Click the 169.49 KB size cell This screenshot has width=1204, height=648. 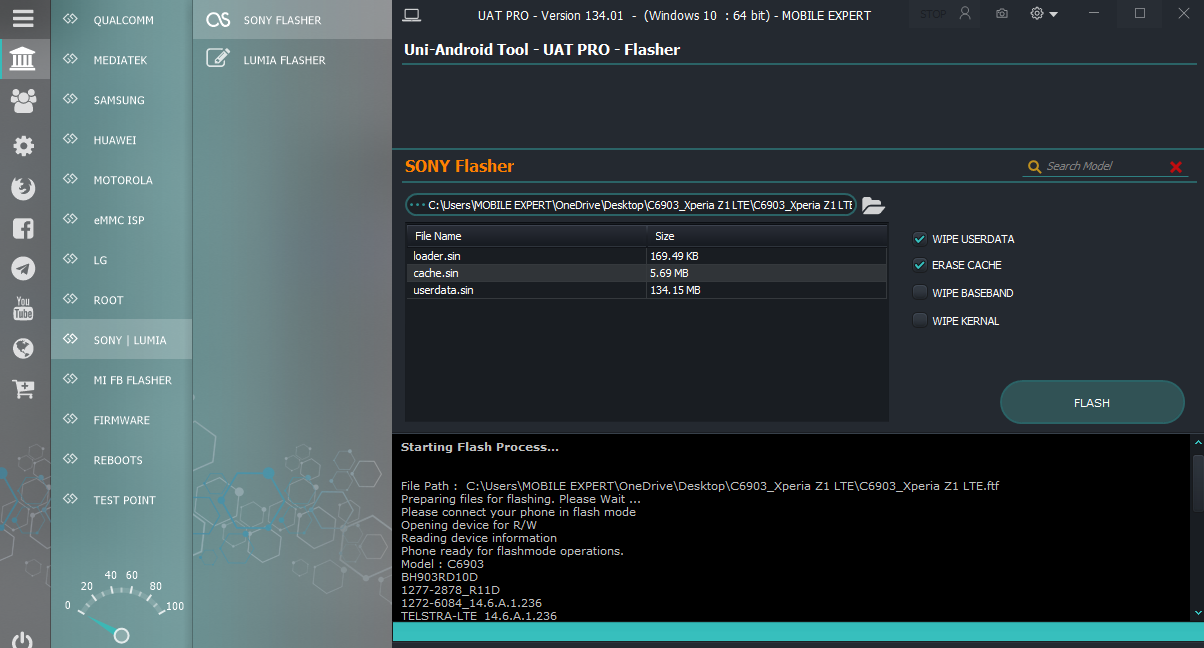(767, 256)
